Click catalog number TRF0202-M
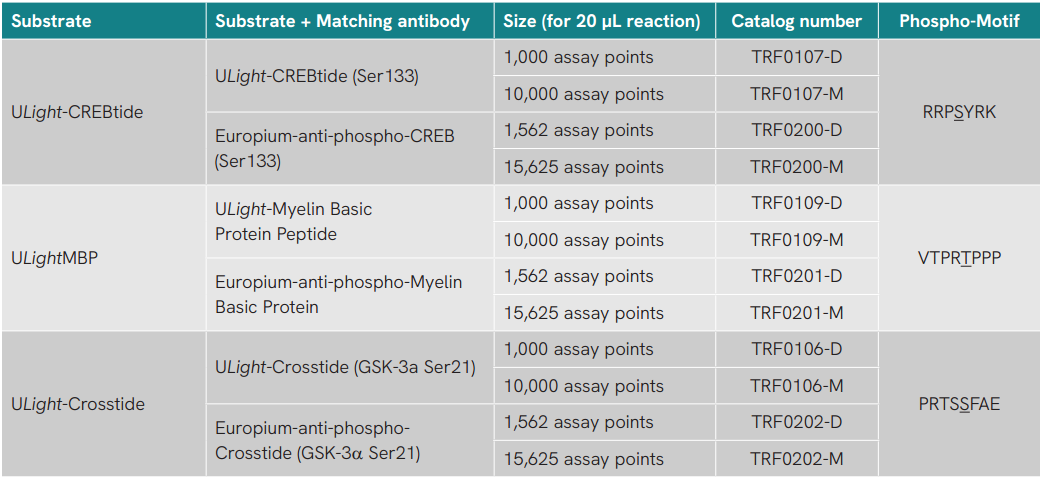This screenshot has height=477, width=1040. click(797, 458)
